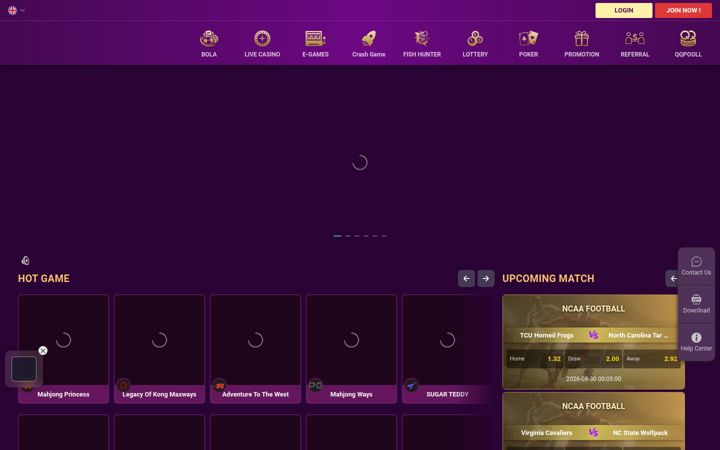Click the UPCOMING MATCH heading
The image size is (720, 450).
pos(548,278)
